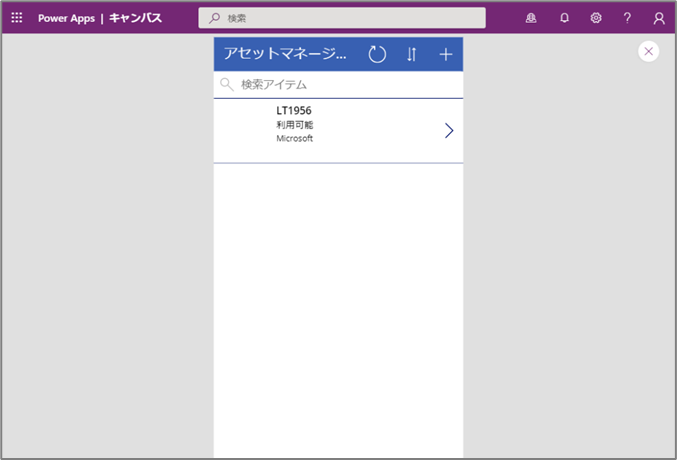The image size is (677, 460).
Task: Click the Power Apps title link
Action: click(x=66, y=18)
